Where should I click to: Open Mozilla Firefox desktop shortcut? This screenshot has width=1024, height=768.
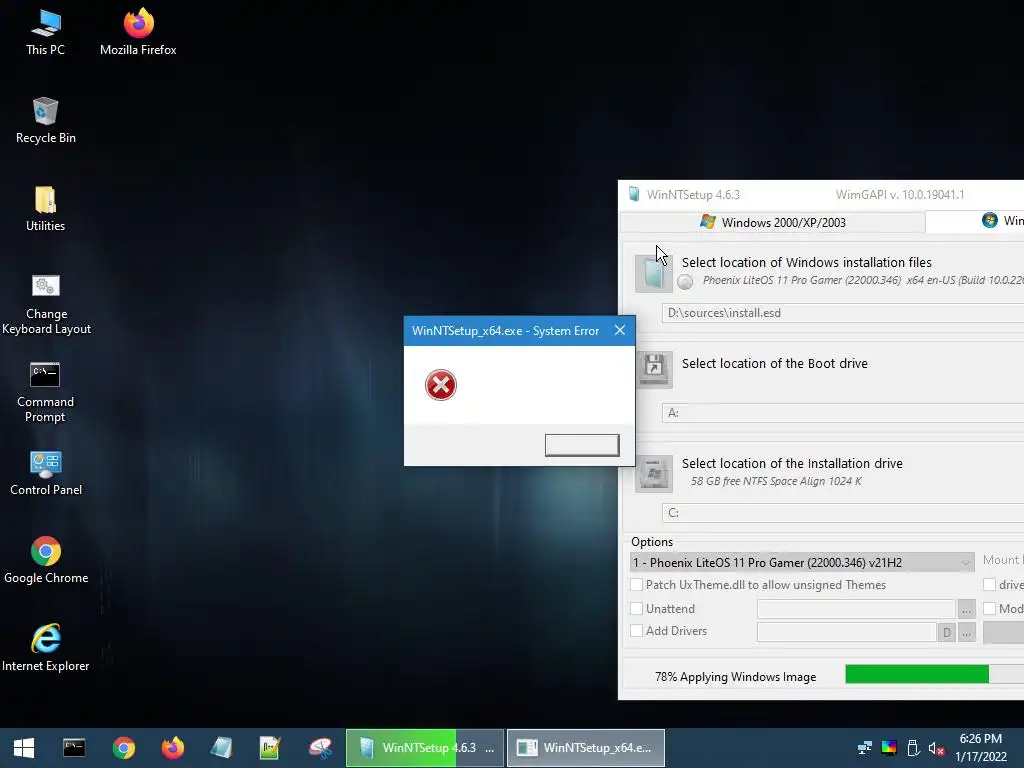(138, 32)
